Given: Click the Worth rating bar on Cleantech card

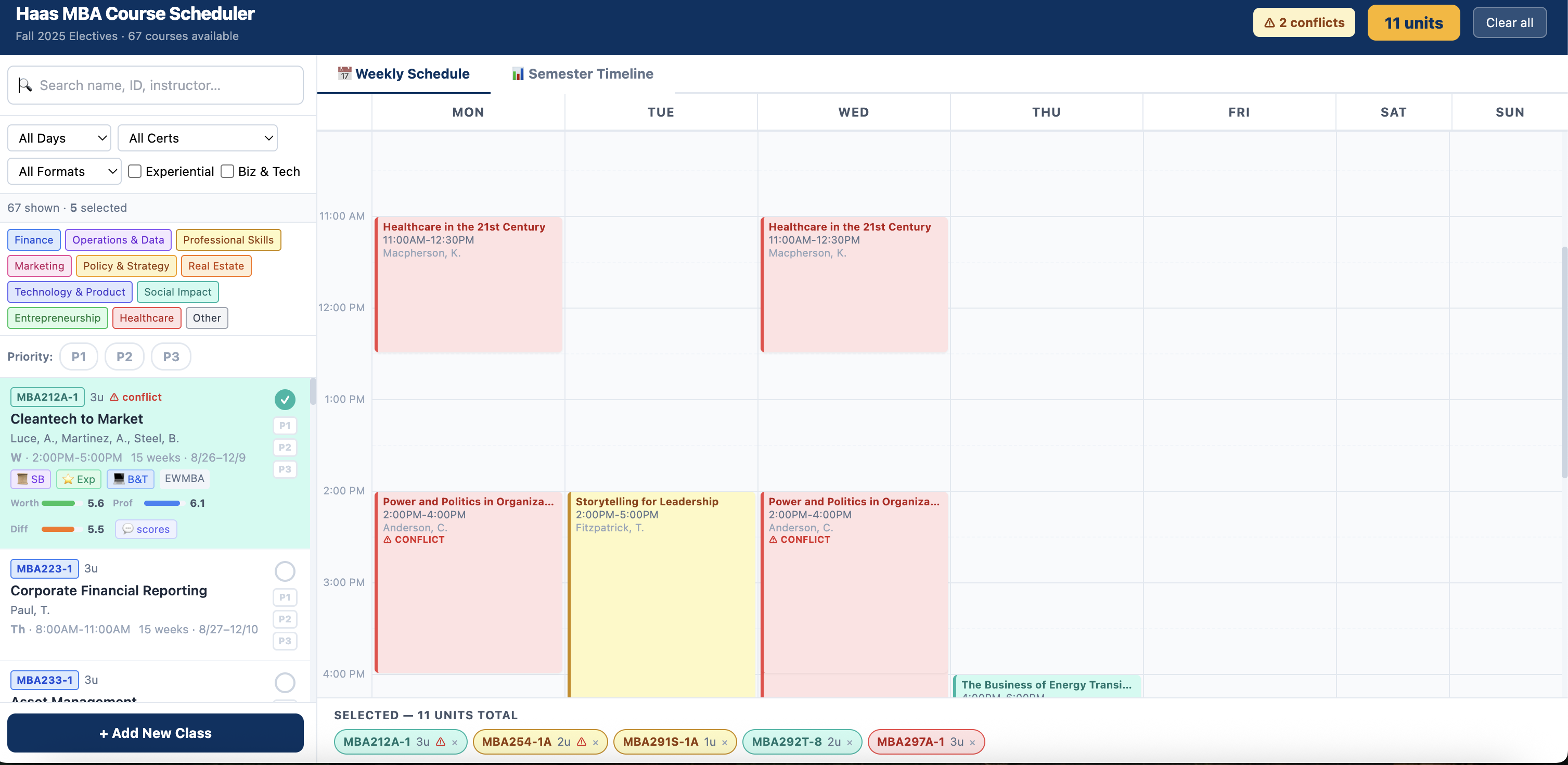Looking at the screenshot, I should [x=61, y=504].
